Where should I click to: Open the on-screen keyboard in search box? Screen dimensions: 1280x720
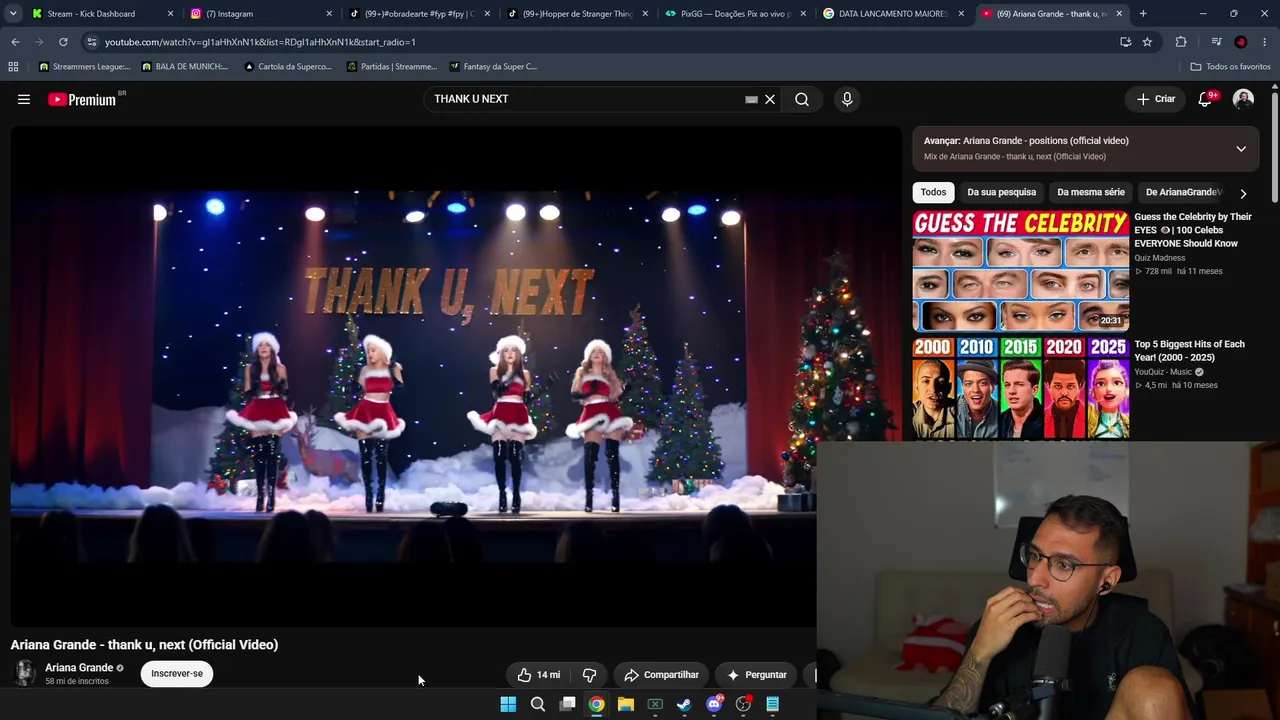[x=751, y=99]
